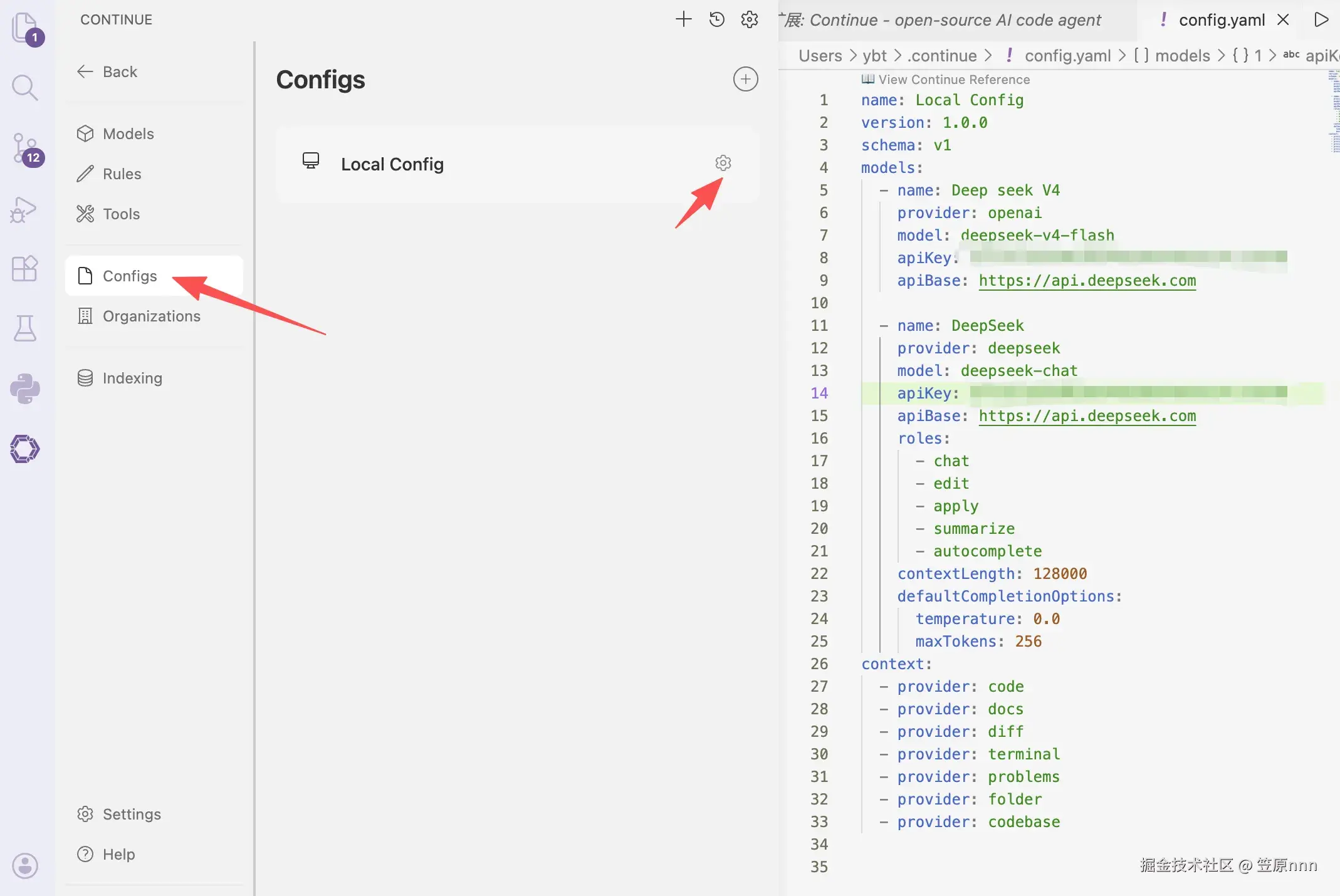This screenshot has height=896, width=1340.
Task: Open the Search view in activity bar
Action: point(24,88)
